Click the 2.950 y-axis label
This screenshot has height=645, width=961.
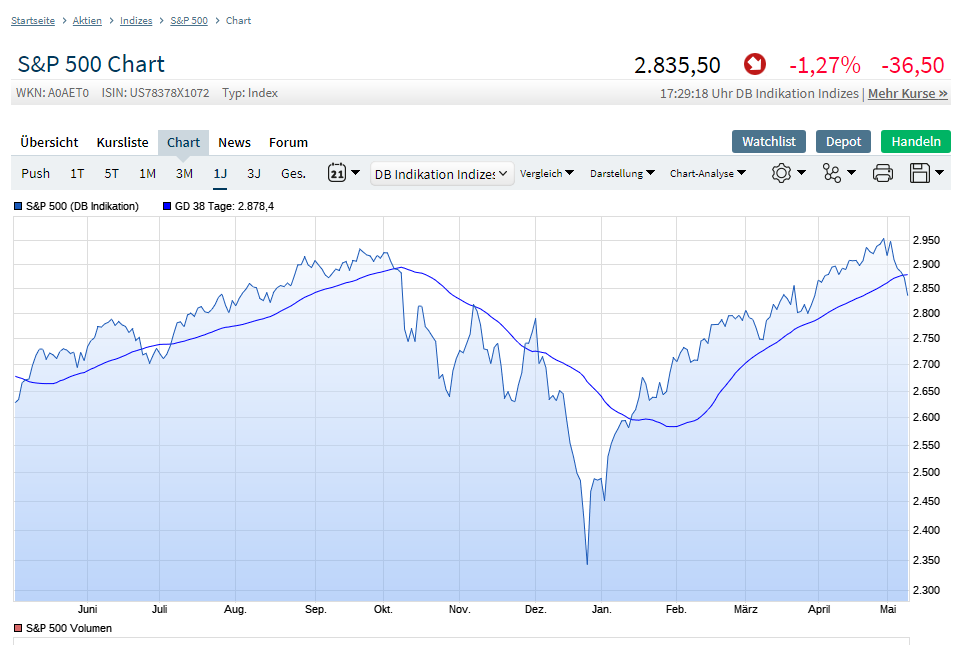click(926, 240)
